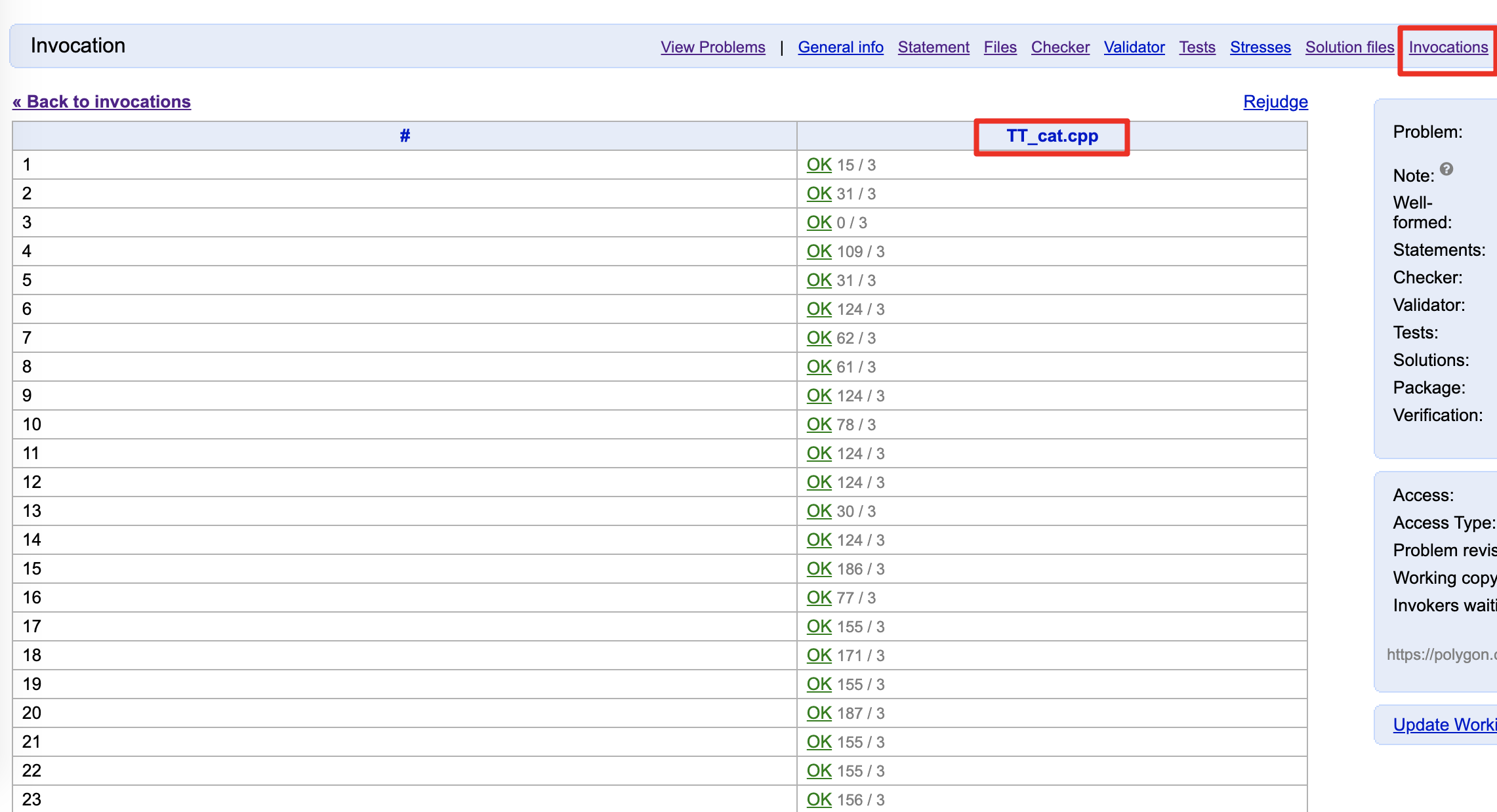This screenshot has height=812, width=1497.
Task: Go to General info tab
Action: pos(840,47)
